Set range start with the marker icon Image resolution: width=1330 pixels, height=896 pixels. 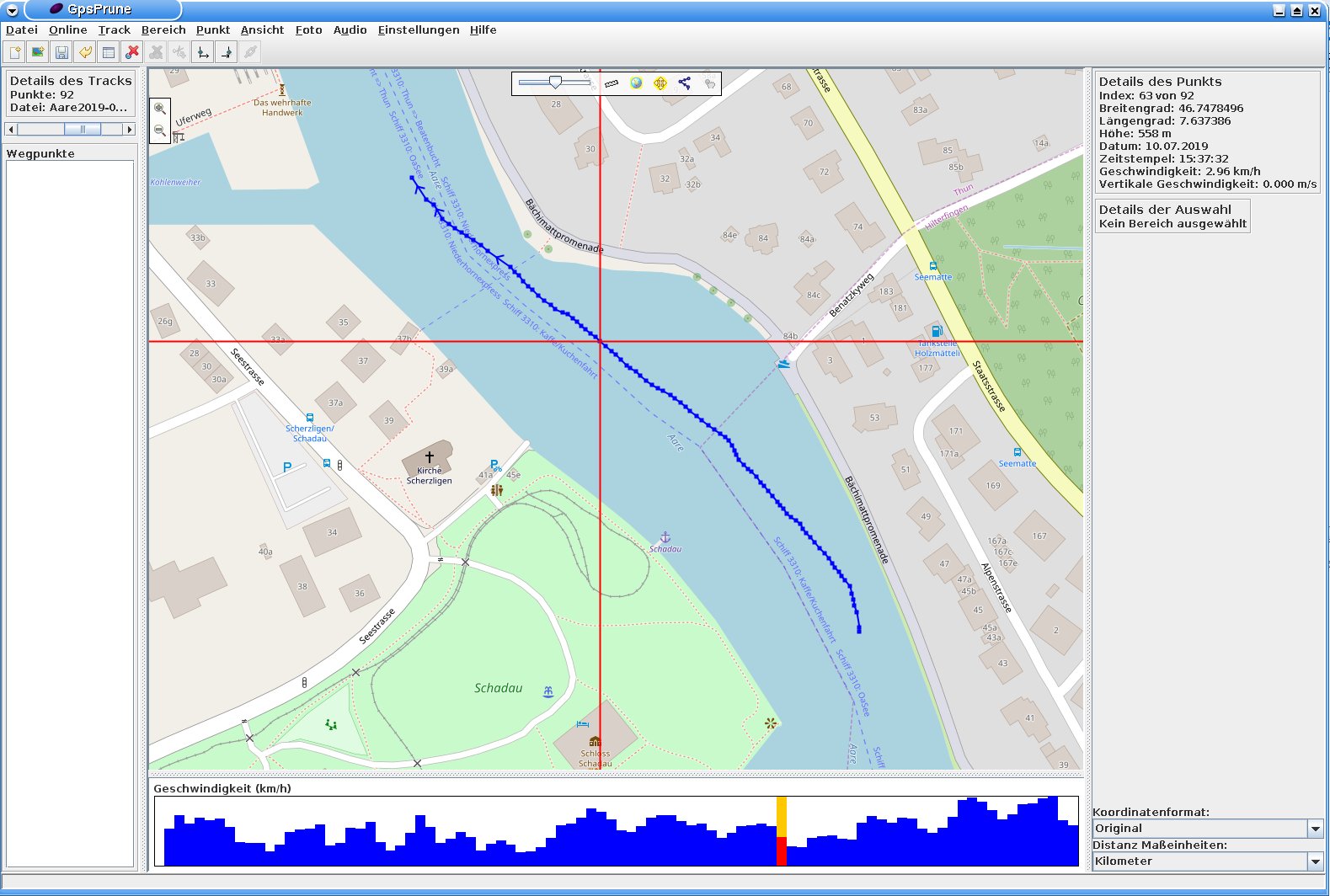pos(203,52)
